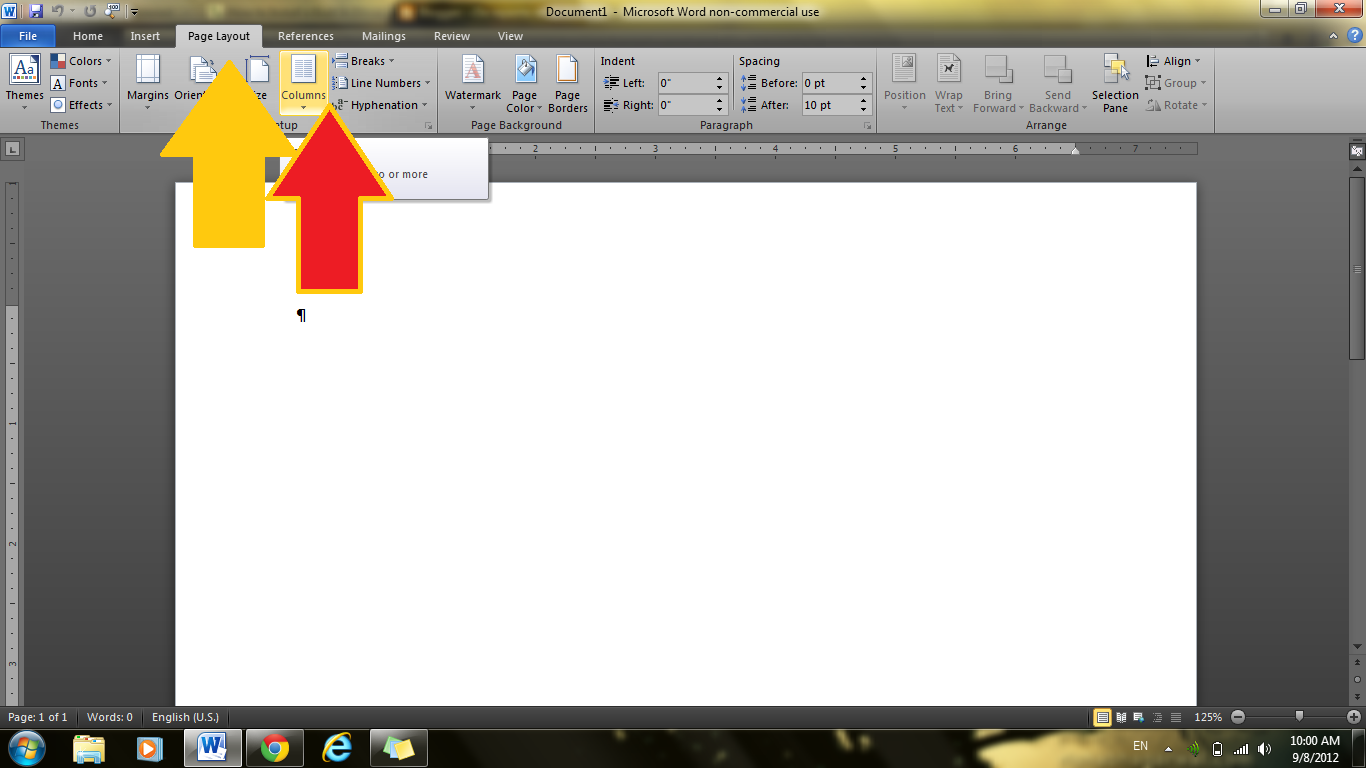Expand the theme Effects dropdown

coord(82,105)
